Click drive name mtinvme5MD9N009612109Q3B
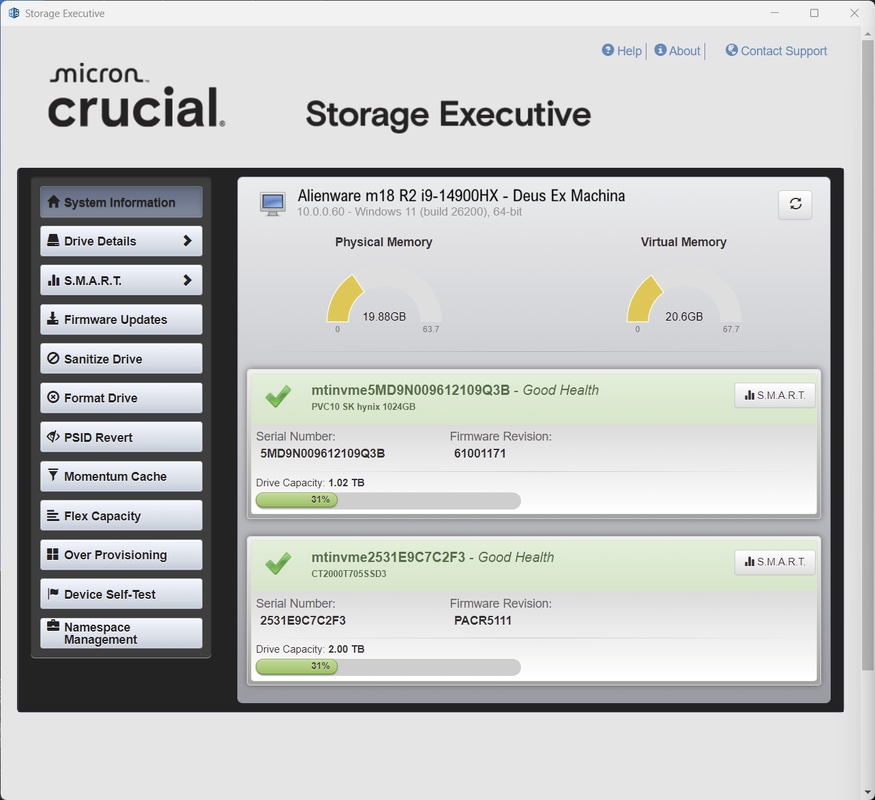Viewport: 875px width, 800px height. pyautogui.click(x=410, y=390)
